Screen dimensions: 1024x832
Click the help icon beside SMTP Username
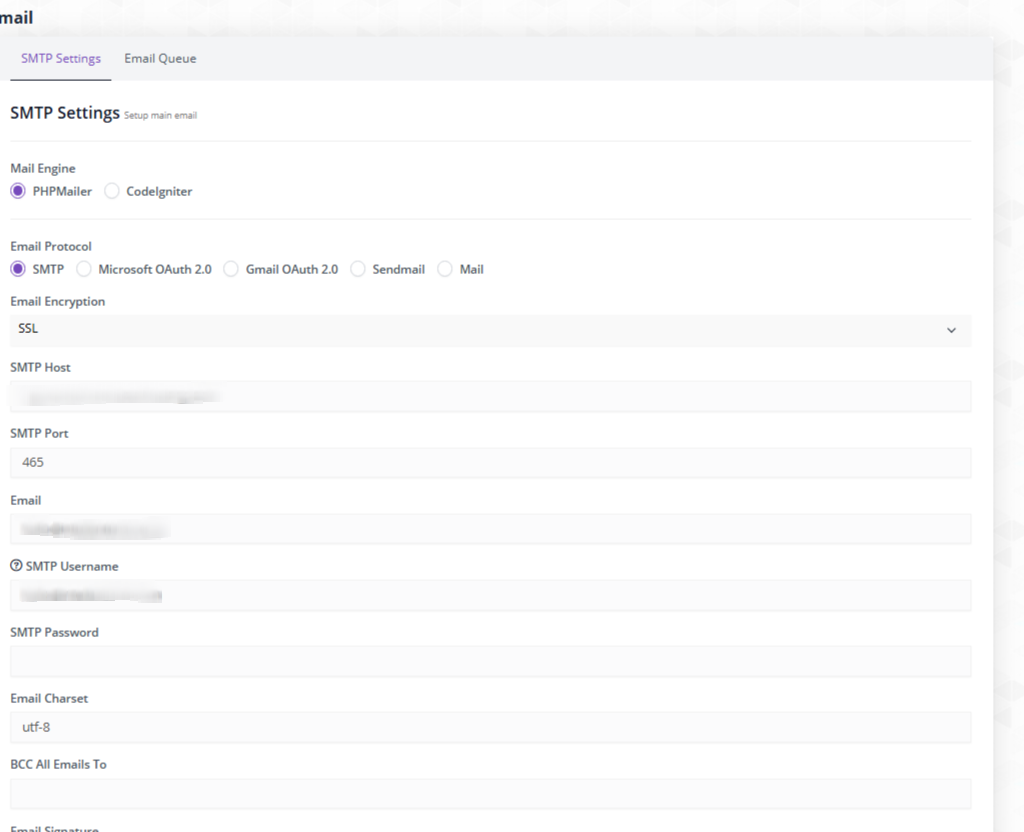[x=16, y=566]
